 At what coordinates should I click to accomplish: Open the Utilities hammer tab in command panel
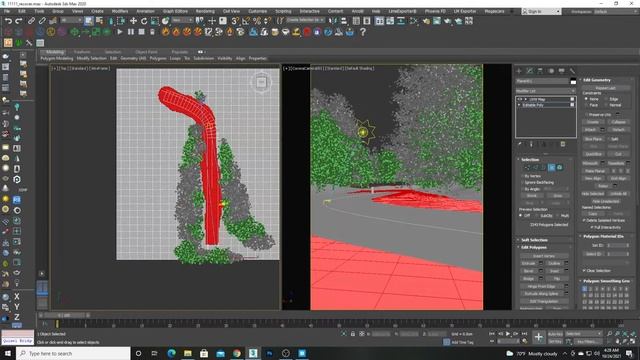pyautogui.click(x=572, y=71)
